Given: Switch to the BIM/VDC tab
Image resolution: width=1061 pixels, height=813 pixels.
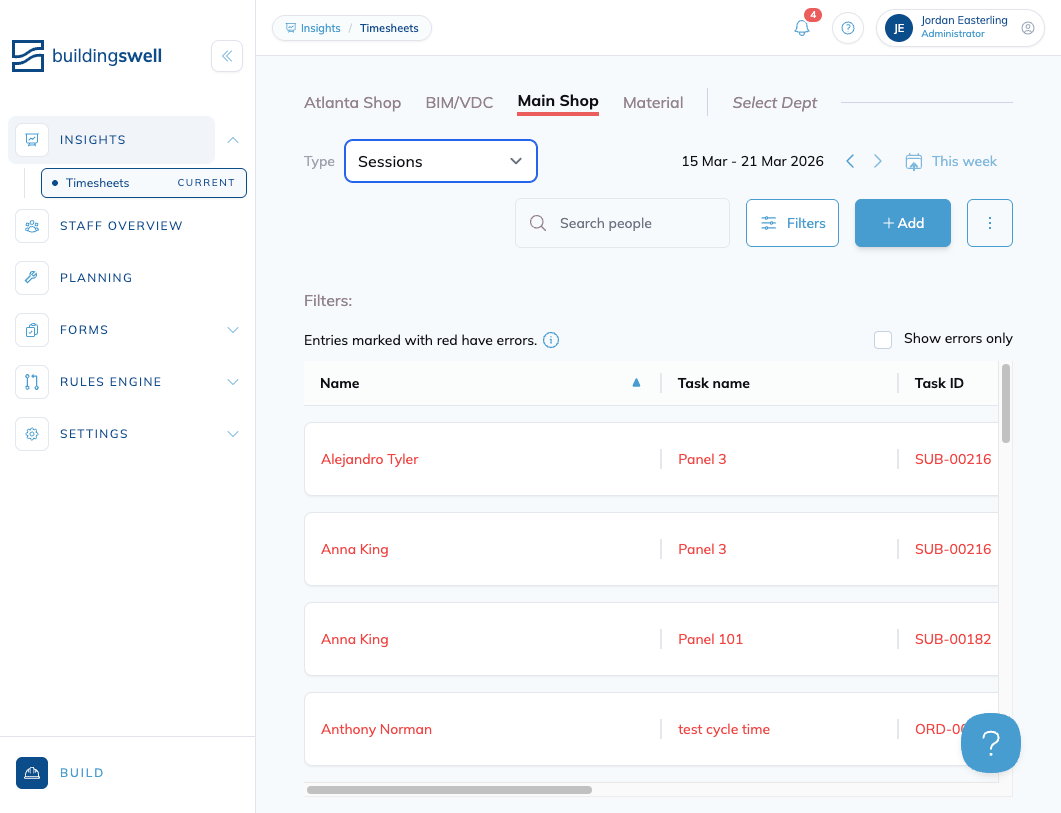Looking at the screenshot, I should (459, 103).
